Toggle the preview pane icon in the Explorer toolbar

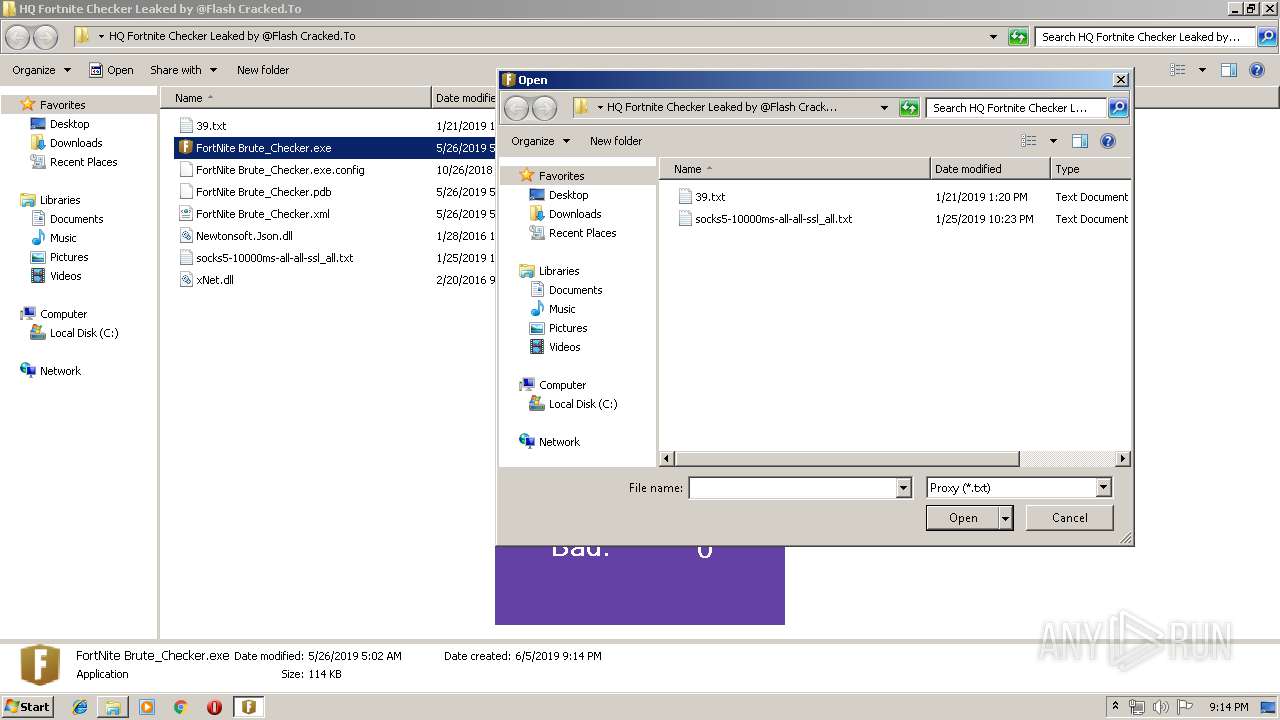click(x=1229, y=70)
